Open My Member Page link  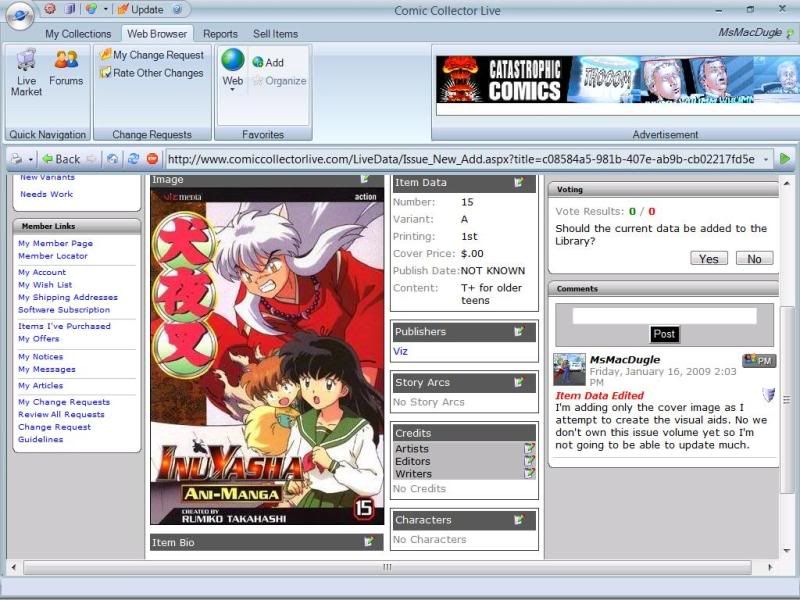point(56,243)
